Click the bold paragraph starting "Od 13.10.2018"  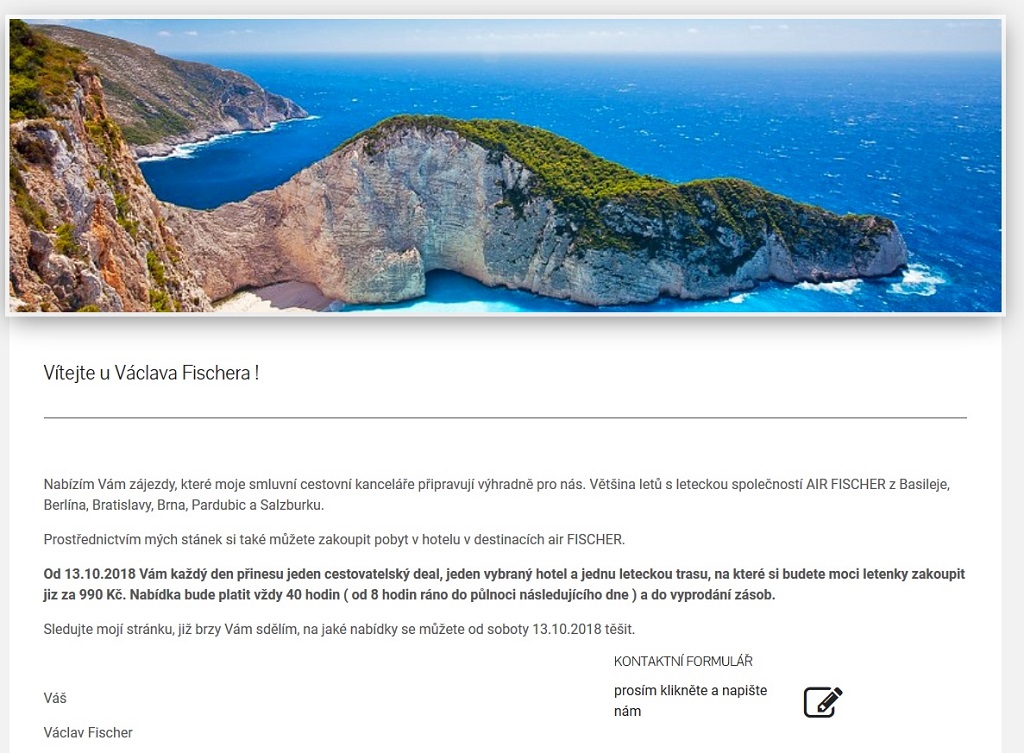click(x=504, y=585)
